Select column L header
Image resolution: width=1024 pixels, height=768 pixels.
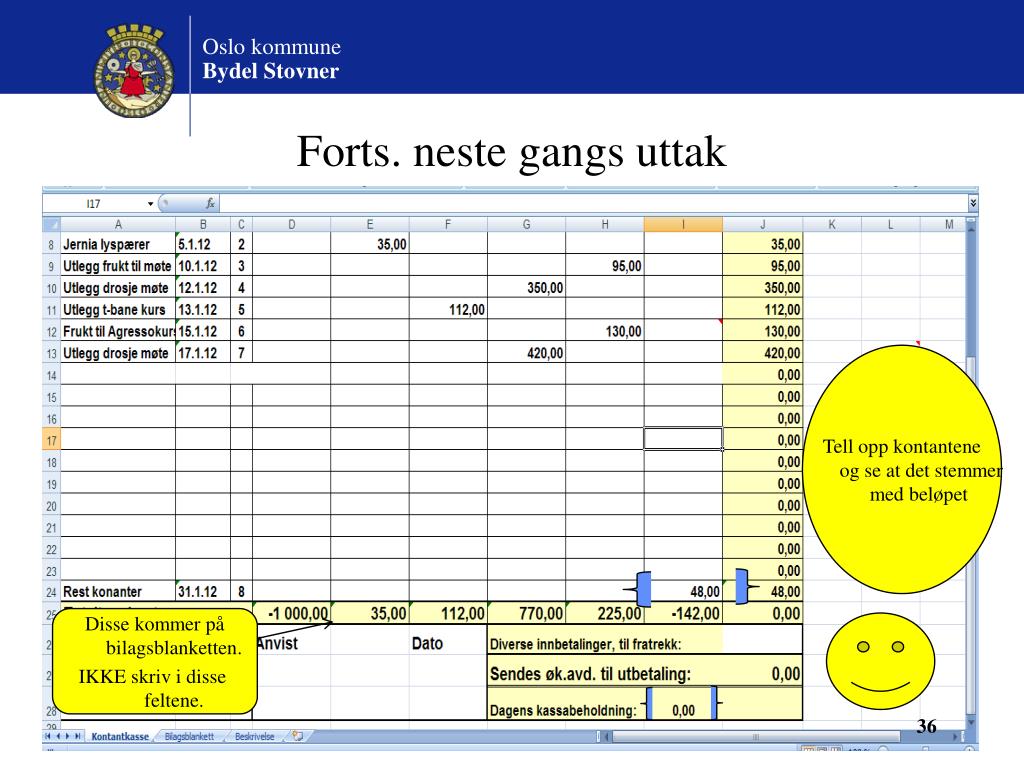[x=891, y=225]
